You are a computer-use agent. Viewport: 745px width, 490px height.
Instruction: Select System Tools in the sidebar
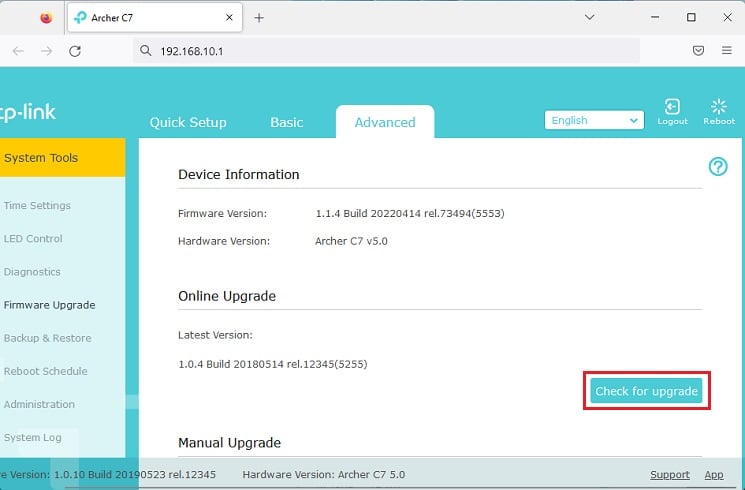coord(62,158)
